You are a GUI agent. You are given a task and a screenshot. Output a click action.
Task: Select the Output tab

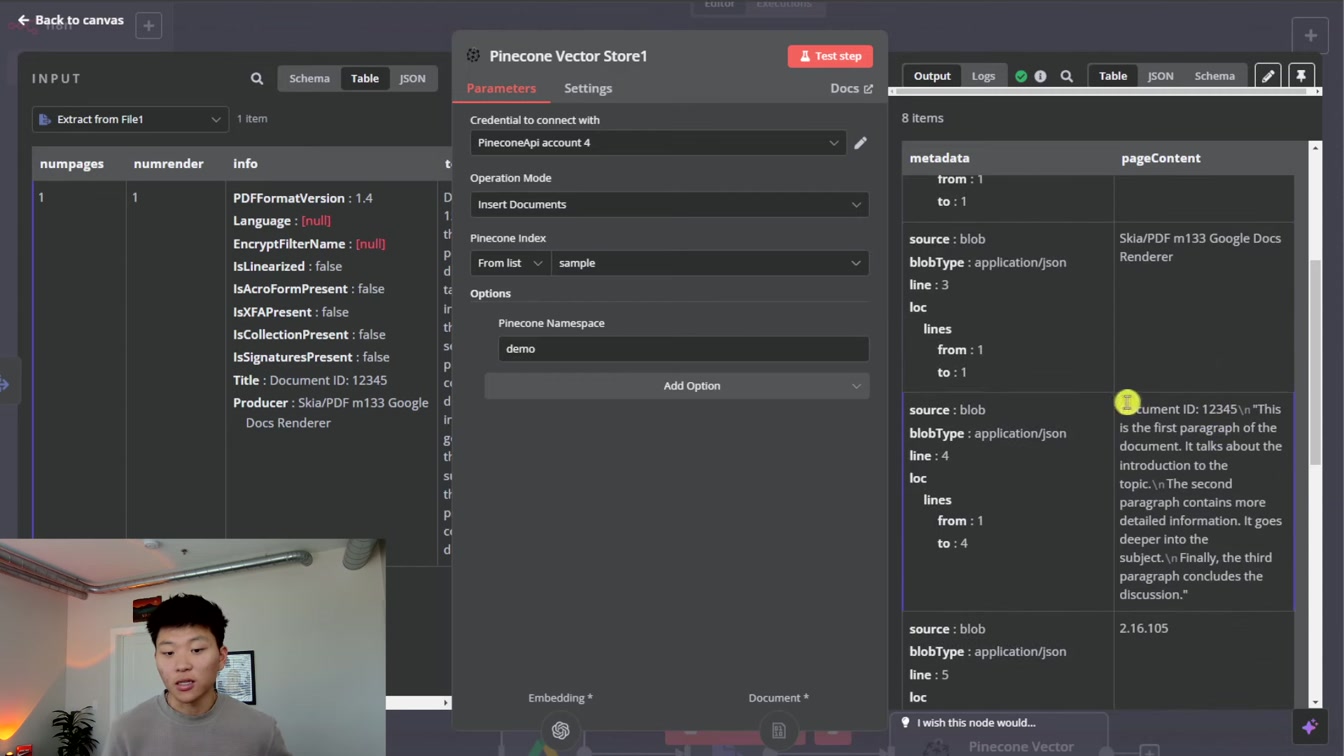point(932,76)
